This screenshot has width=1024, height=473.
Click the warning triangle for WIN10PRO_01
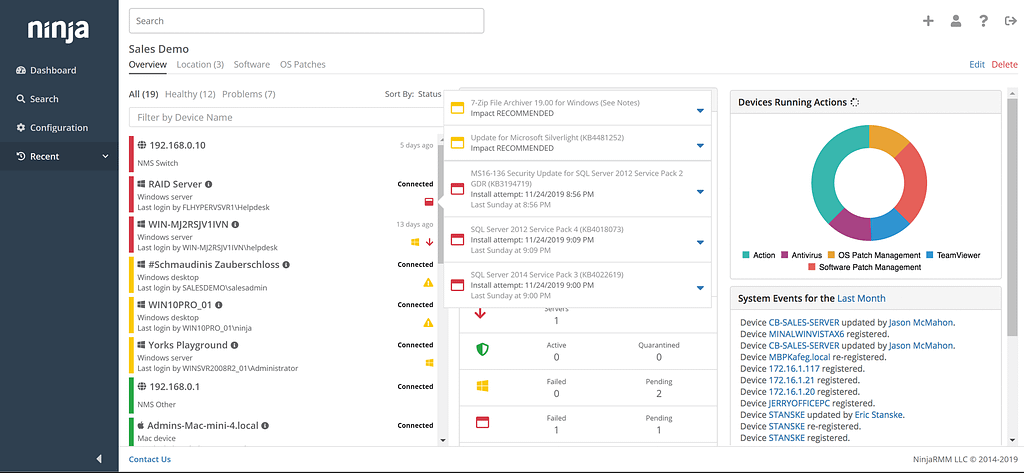tap(428, 323)
